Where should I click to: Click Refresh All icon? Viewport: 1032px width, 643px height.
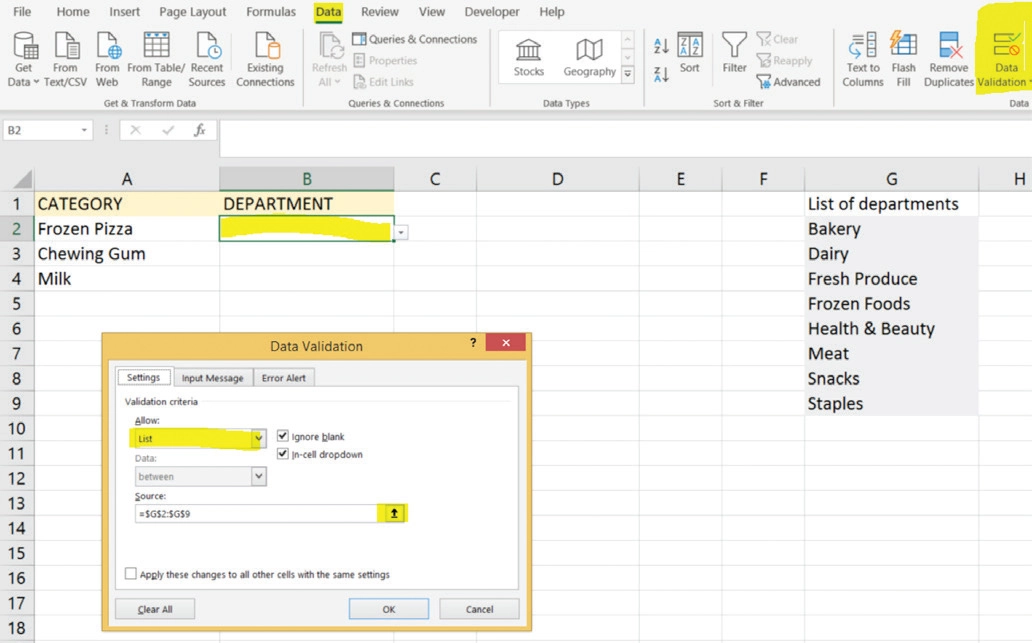(331, 47)
